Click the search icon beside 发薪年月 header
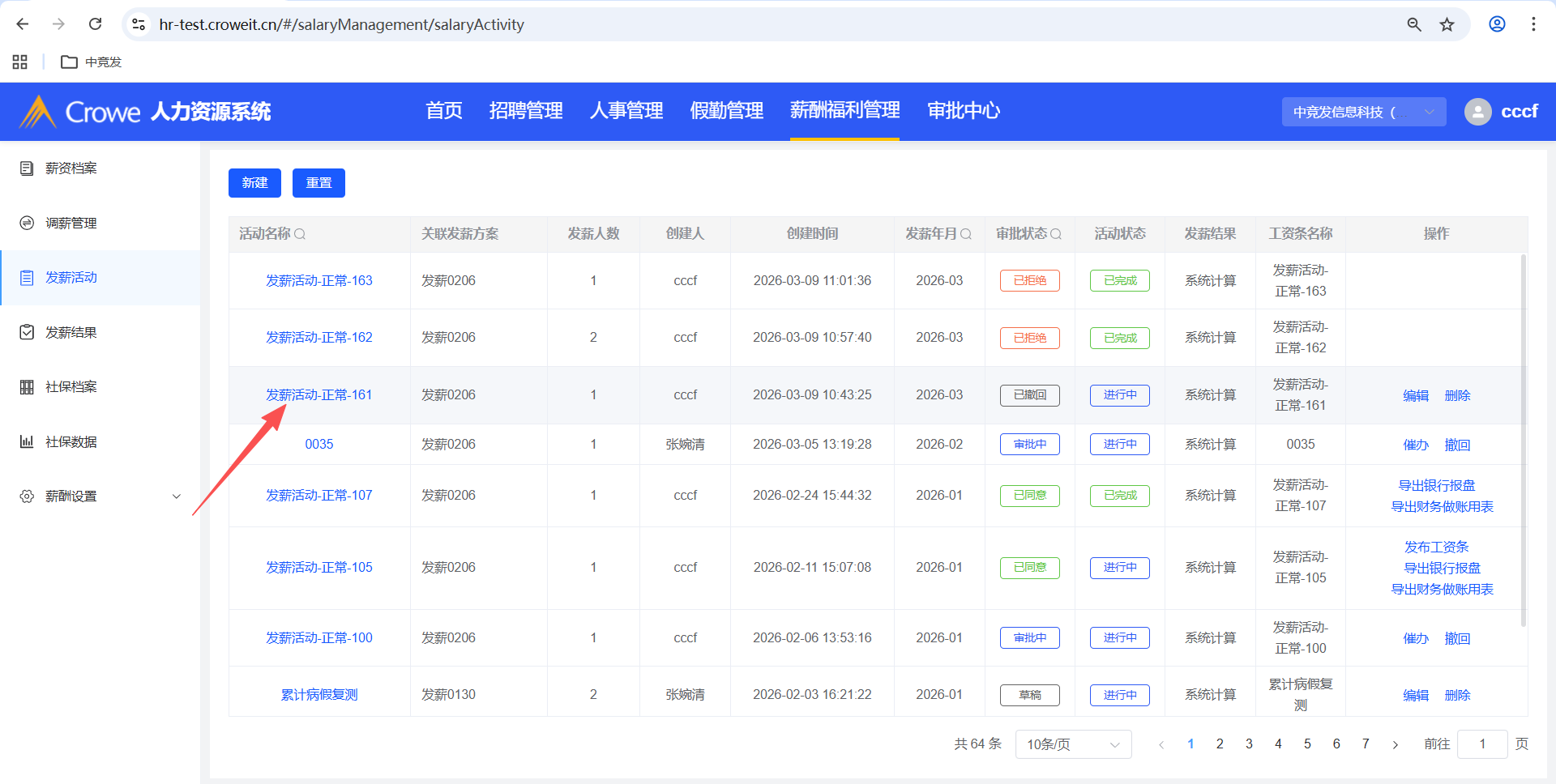The height and width of the screenshot is (784, 1556). tap(966, 234)
